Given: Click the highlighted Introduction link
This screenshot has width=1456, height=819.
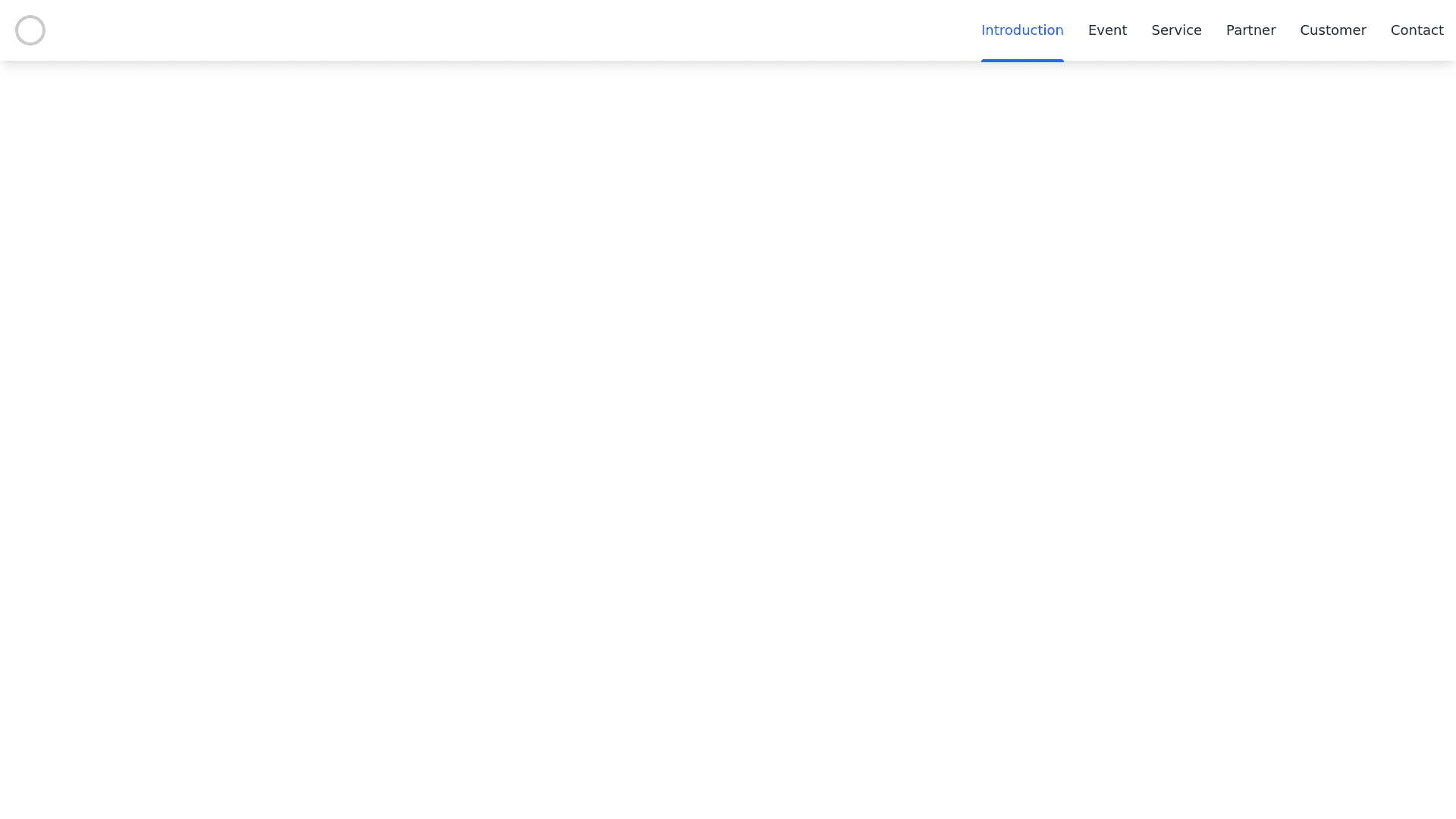Looking at the screenshot, I should (1021, 30).
